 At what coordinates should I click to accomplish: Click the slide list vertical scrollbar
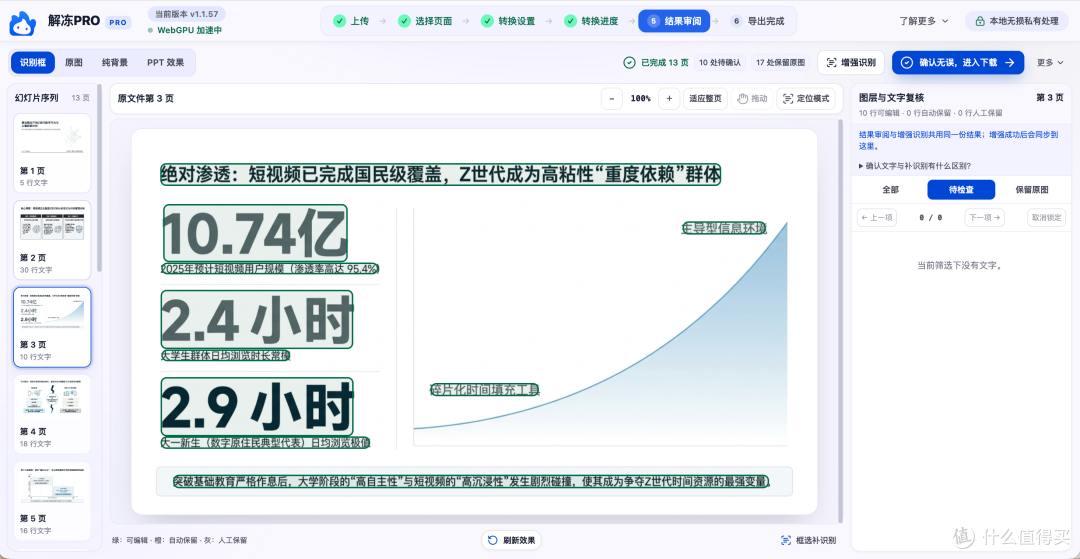(x=100, y=179)
